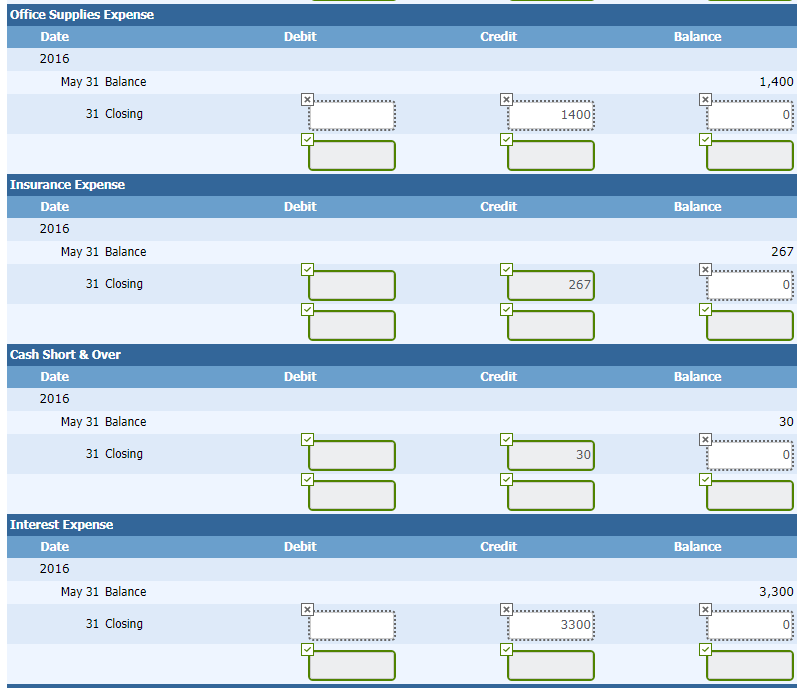
Task: Select blank debit field below Office Supplies Closing row
Action: click(x=352, y=155)
